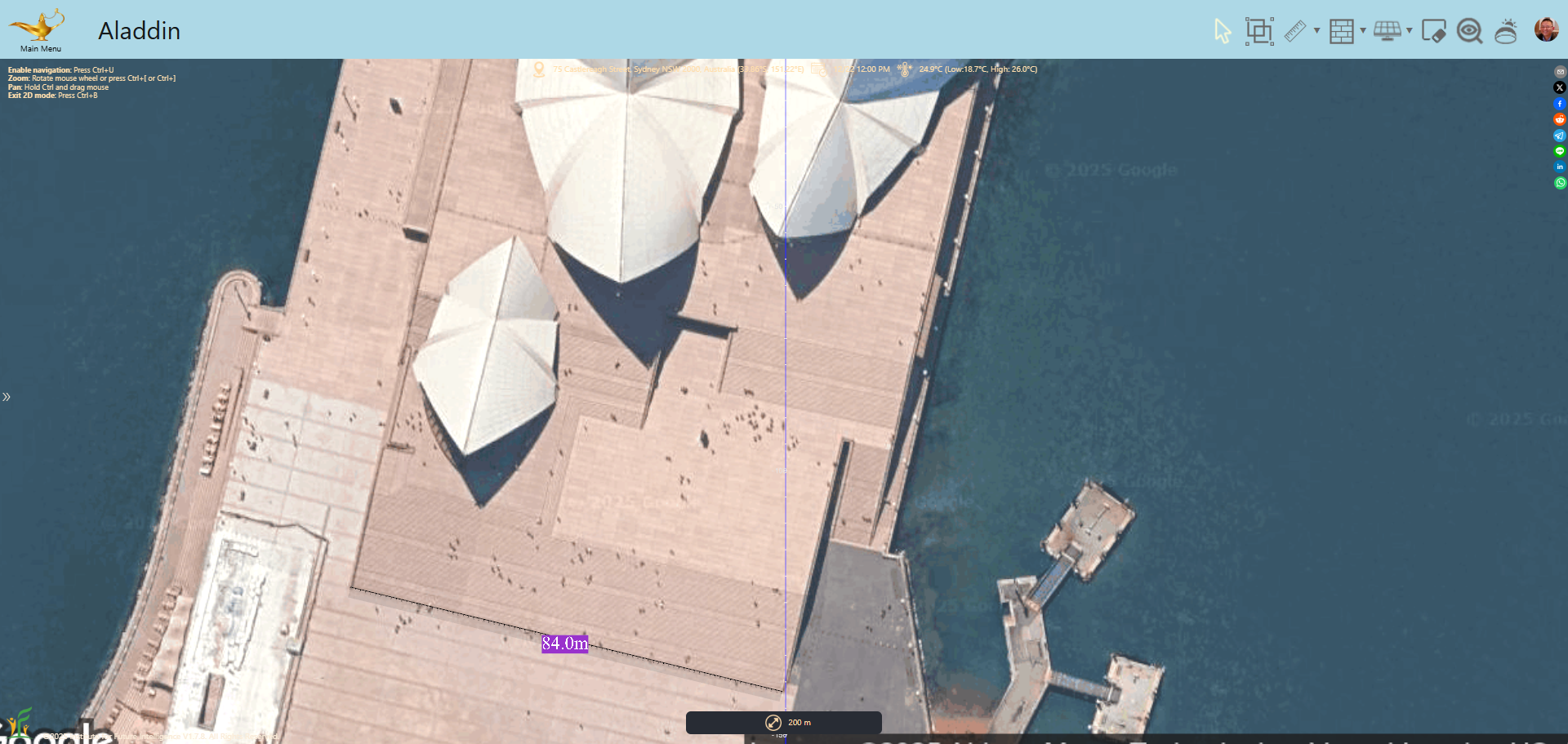Click the Enable navigation Ctrl+U hint
The image size is (1568, 744).
pos(61,70)
